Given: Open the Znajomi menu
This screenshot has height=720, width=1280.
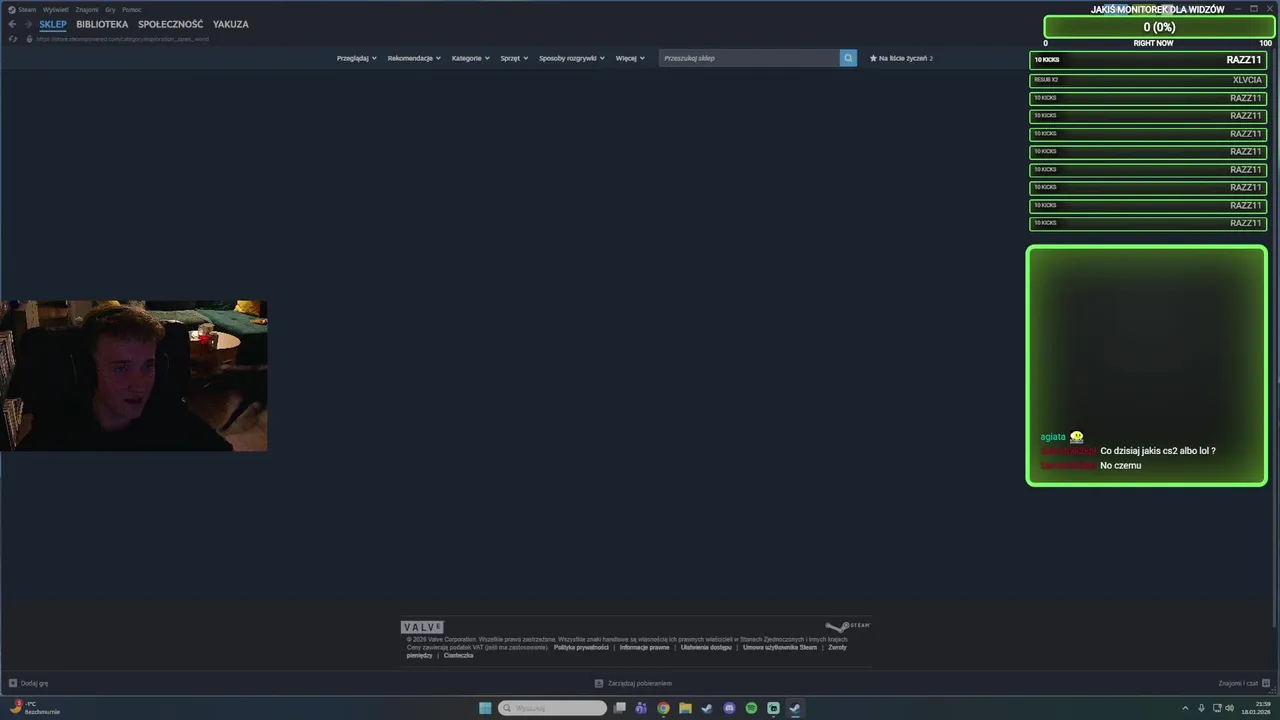Looking at the screenshot, I should (x=87, y=9).
